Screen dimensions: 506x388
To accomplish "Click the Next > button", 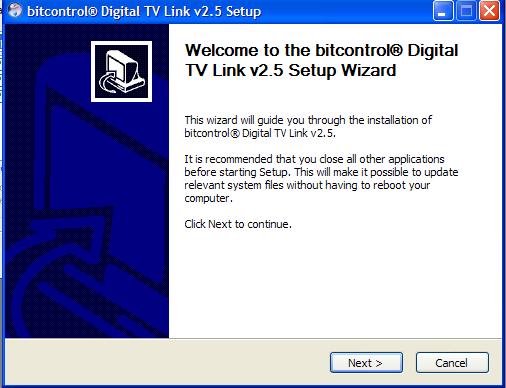I will [x=366, y=362].
